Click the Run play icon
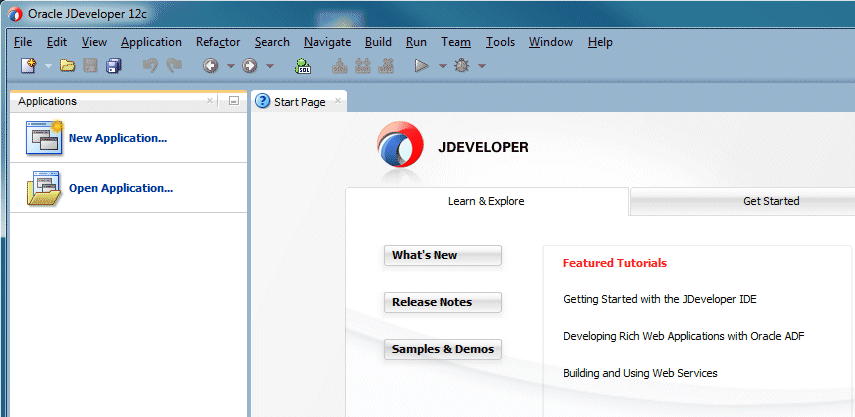855x417 pixels. point(422,66)
